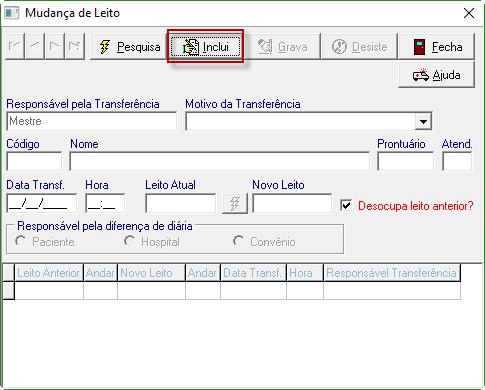Click the Inclui button to add
The width and height of the screenshot is (485, 390).
pyautogui.click(x=206, y=47)
